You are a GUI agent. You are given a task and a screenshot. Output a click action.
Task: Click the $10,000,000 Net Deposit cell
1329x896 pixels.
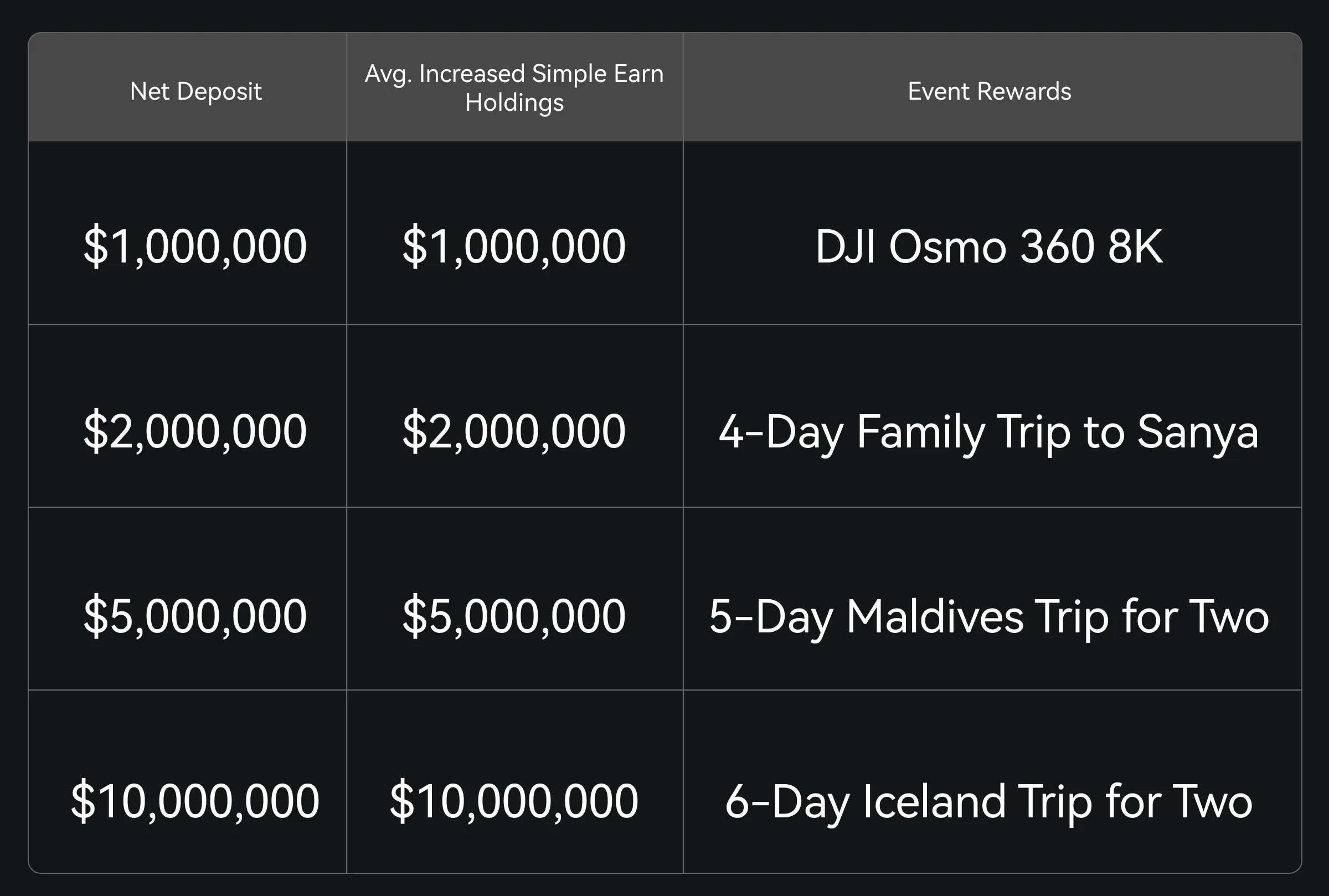[x=195, y=801]
